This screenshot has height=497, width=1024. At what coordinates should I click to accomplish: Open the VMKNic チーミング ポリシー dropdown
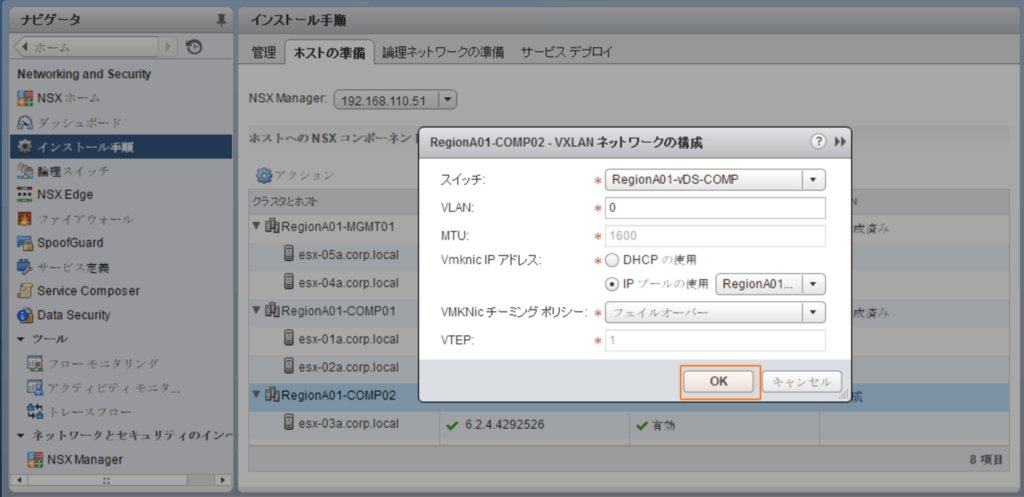pos(715,312)
